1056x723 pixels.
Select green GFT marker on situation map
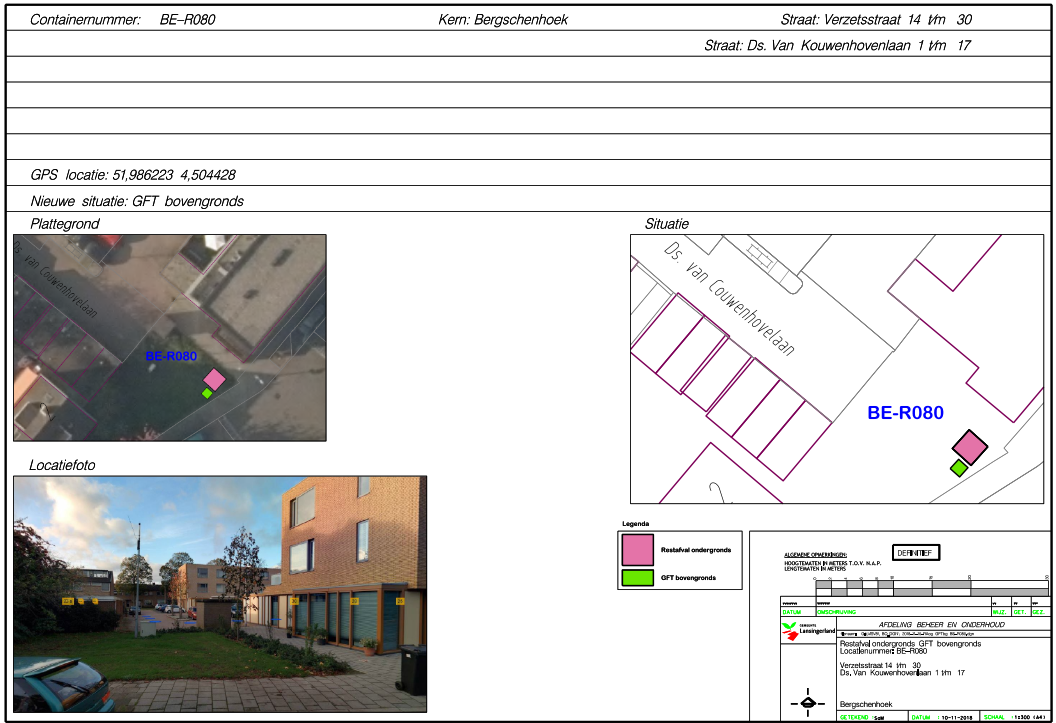(958, 467)
